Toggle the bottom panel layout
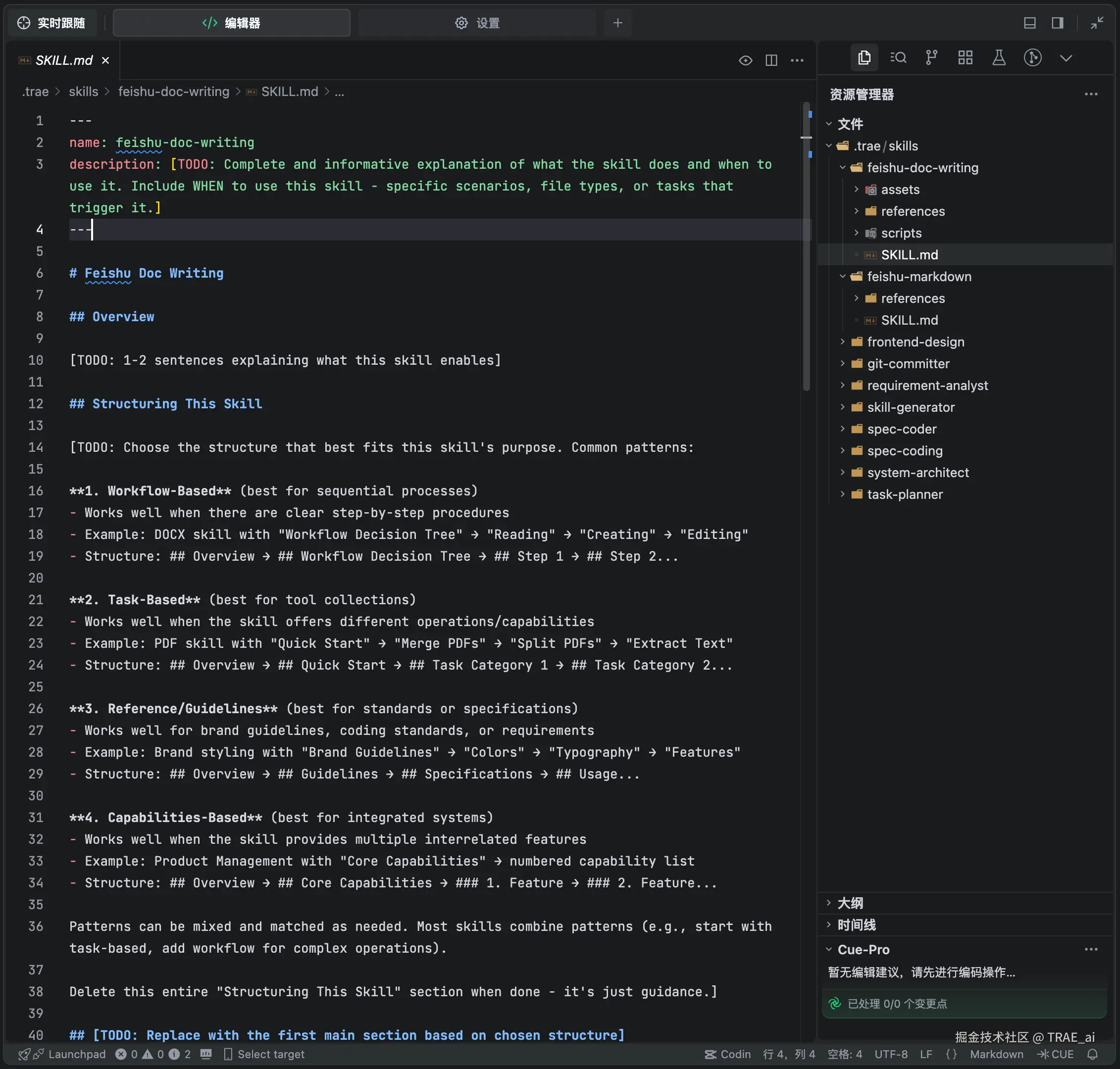The width and height of the screenshot is (1120, 1069). click(1029, 23)
